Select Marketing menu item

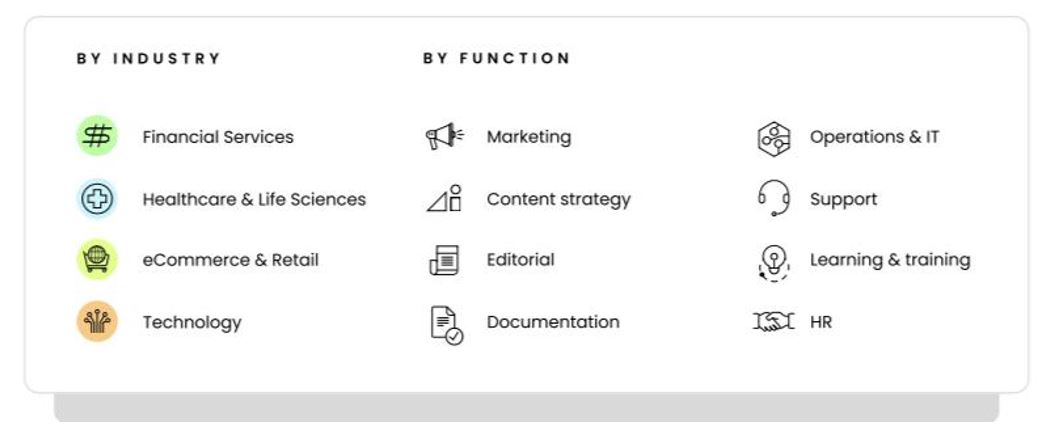(529, 137)
